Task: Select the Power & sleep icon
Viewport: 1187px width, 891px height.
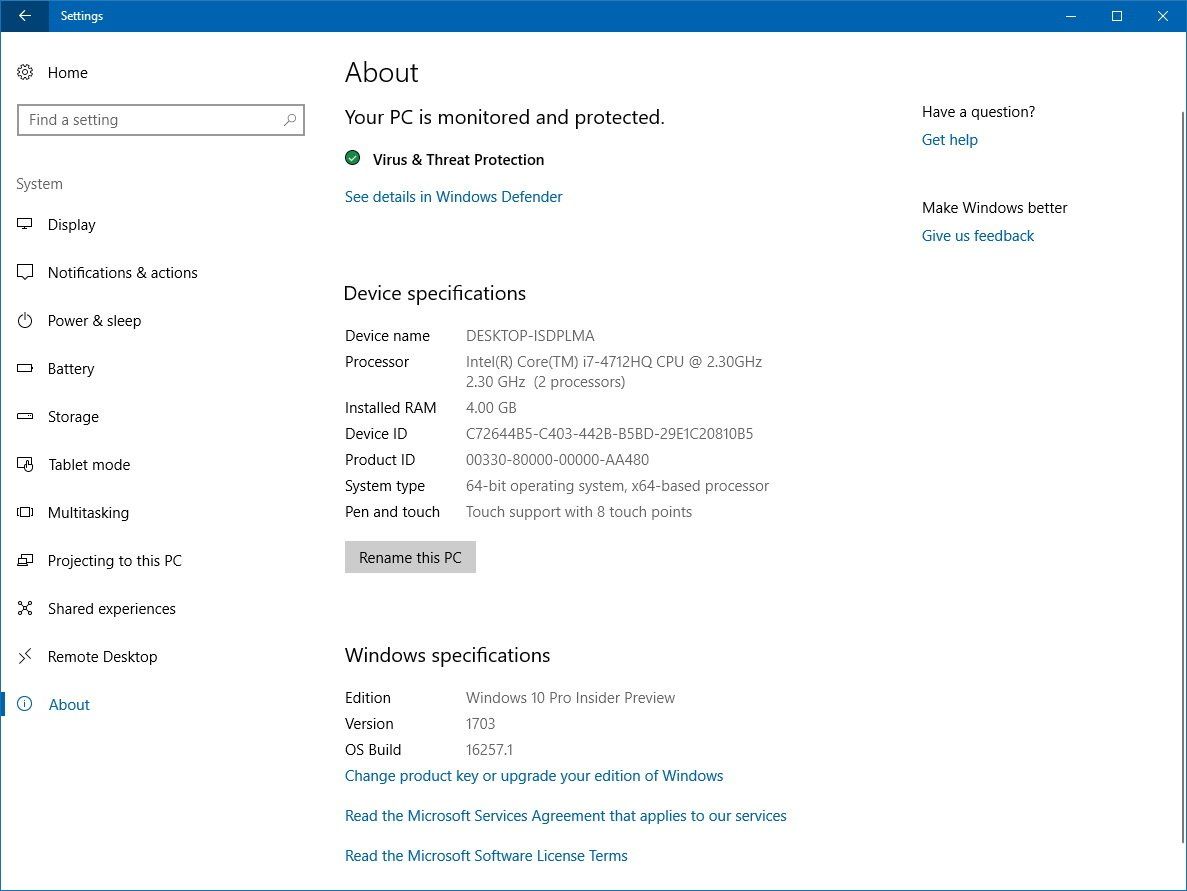Action: click(24, 320)
